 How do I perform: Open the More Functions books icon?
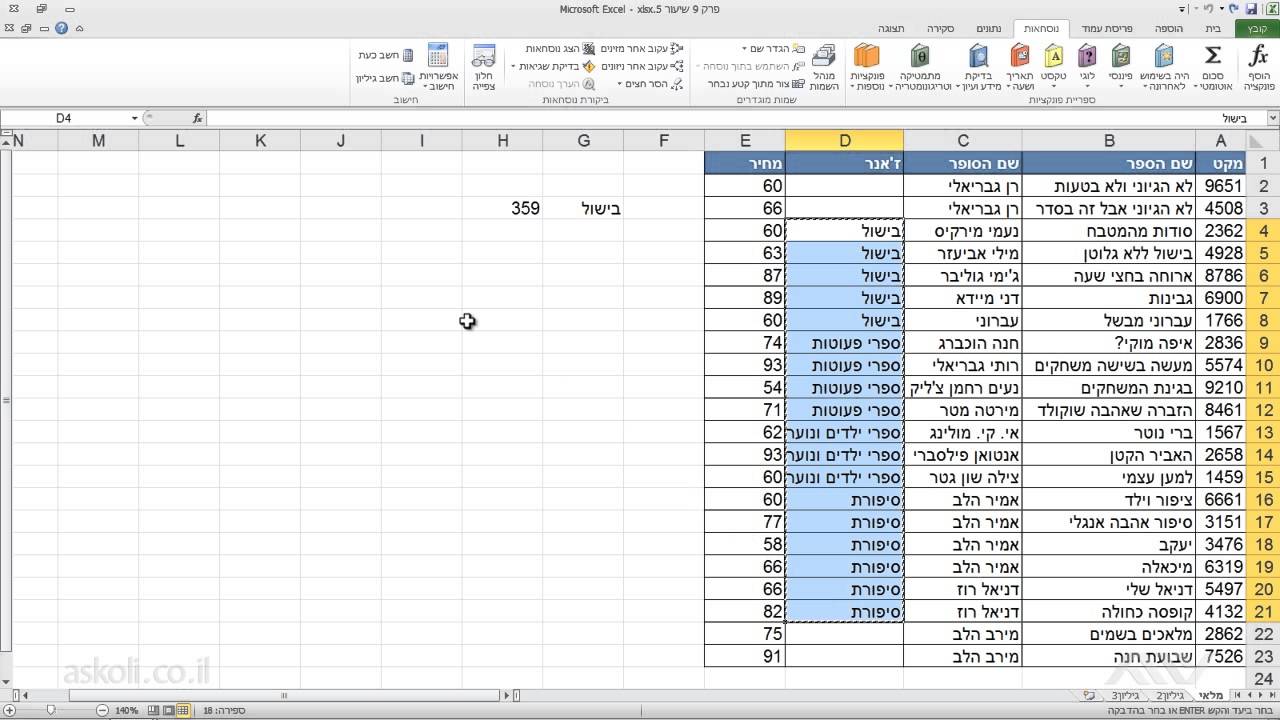coord(866,56)
